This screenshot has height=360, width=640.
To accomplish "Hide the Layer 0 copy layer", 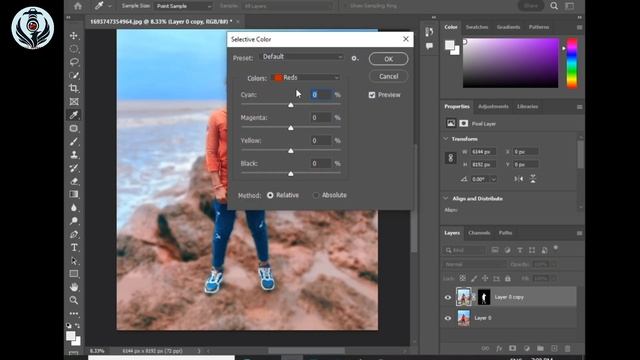I will (448, 297).
